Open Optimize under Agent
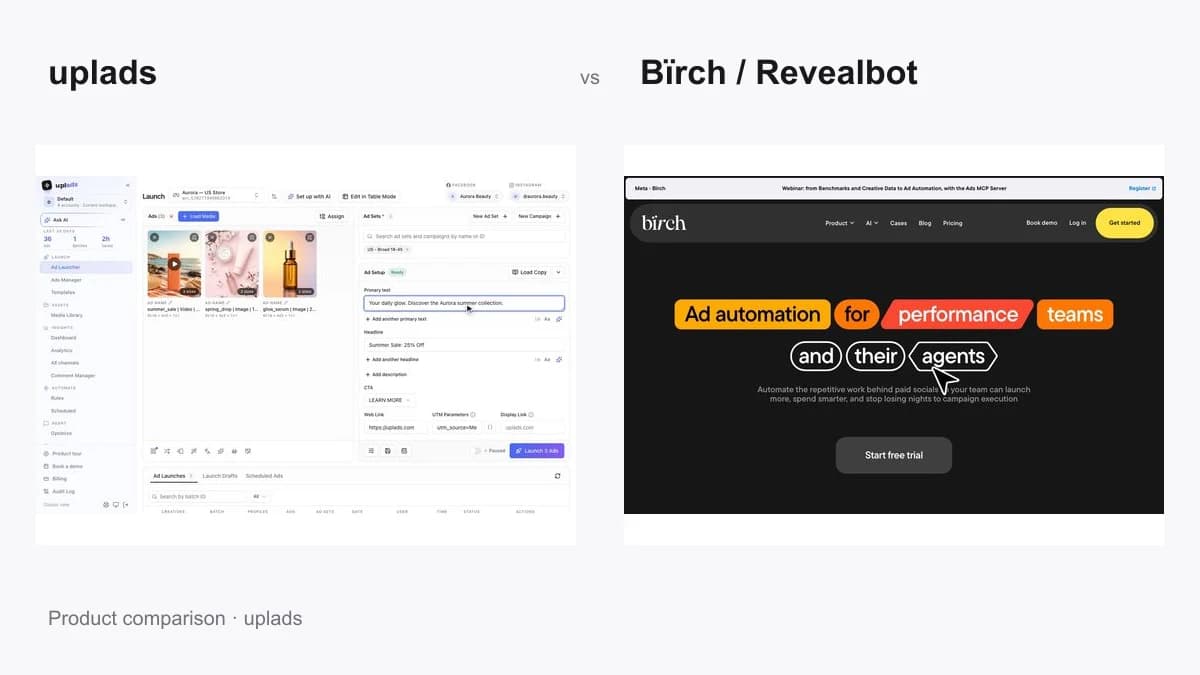Viewport: 1200px width, 675px height. point(61,433)
